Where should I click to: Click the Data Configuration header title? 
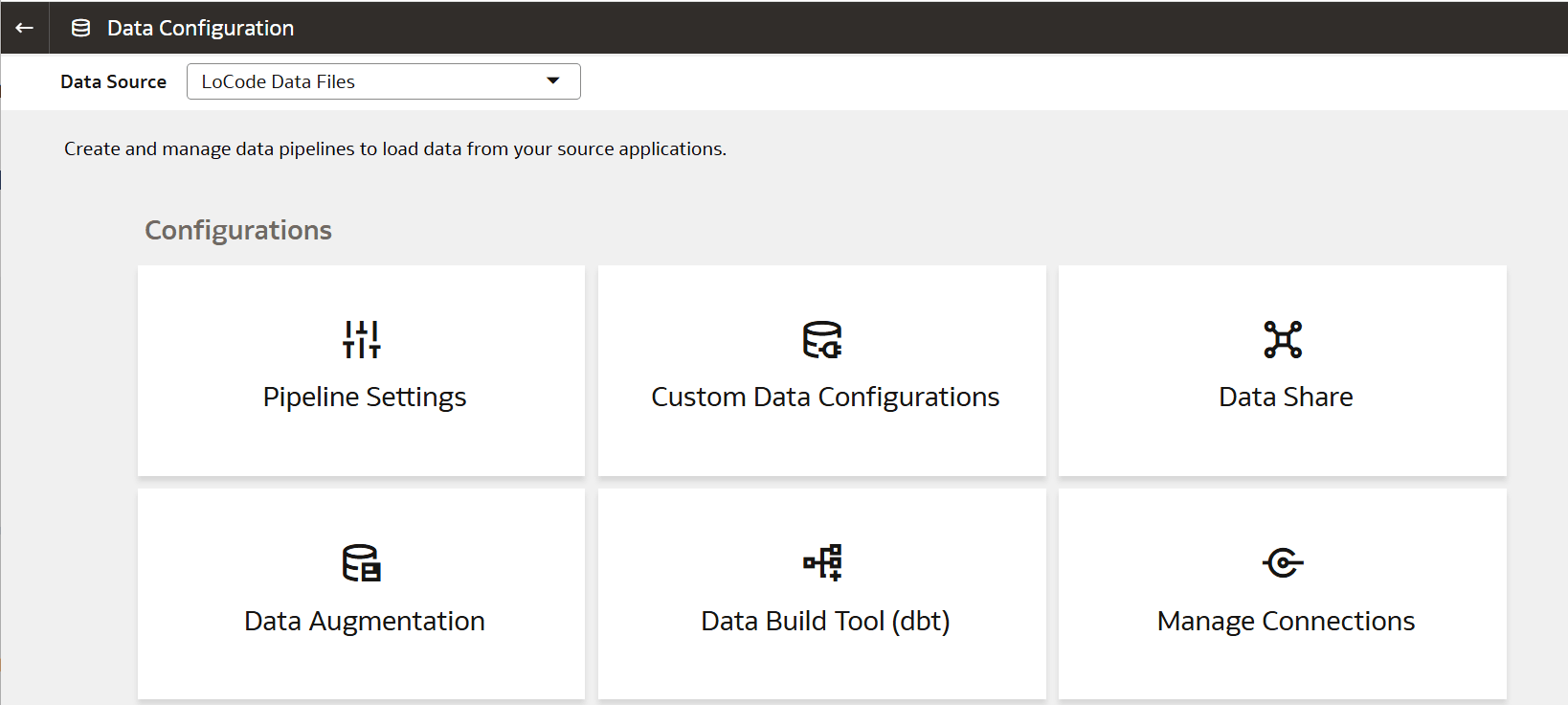(200, 29)
